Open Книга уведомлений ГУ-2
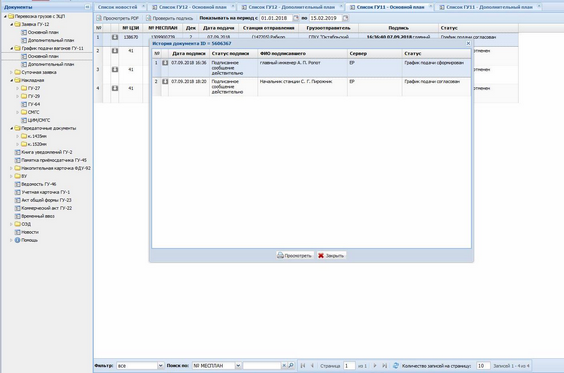 pos(43,152)
